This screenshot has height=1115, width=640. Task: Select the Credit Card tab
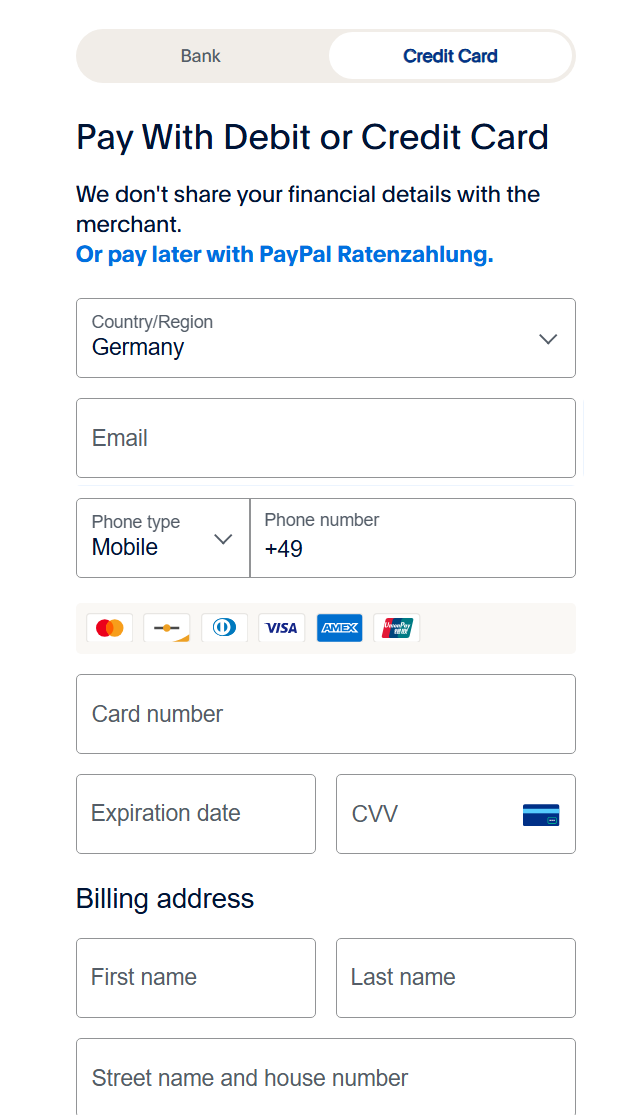pos(450,56)
